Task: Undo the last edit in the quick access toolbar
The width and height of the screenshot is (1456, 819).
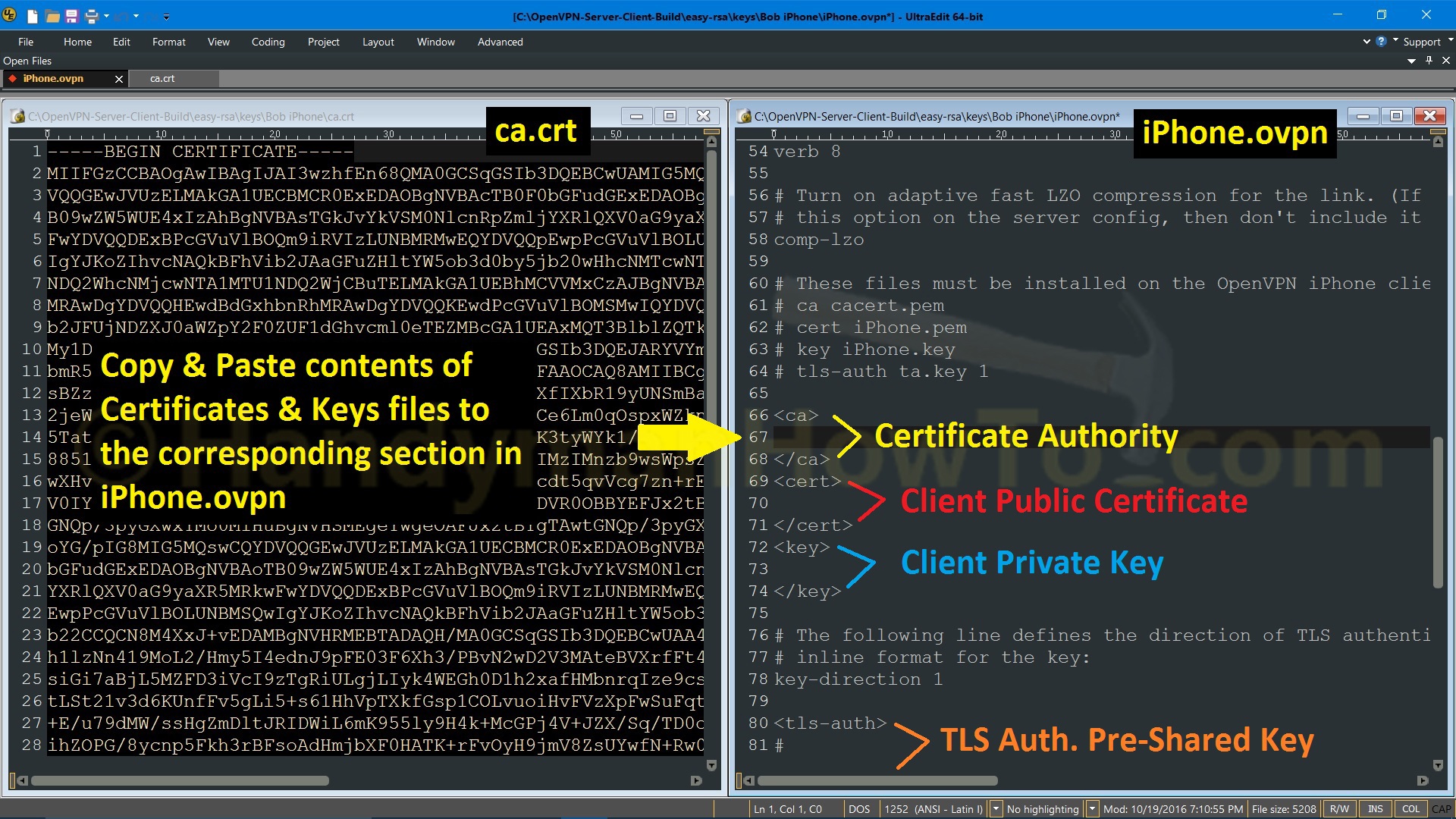Action: pyautogui.click(x=122, y=16)
